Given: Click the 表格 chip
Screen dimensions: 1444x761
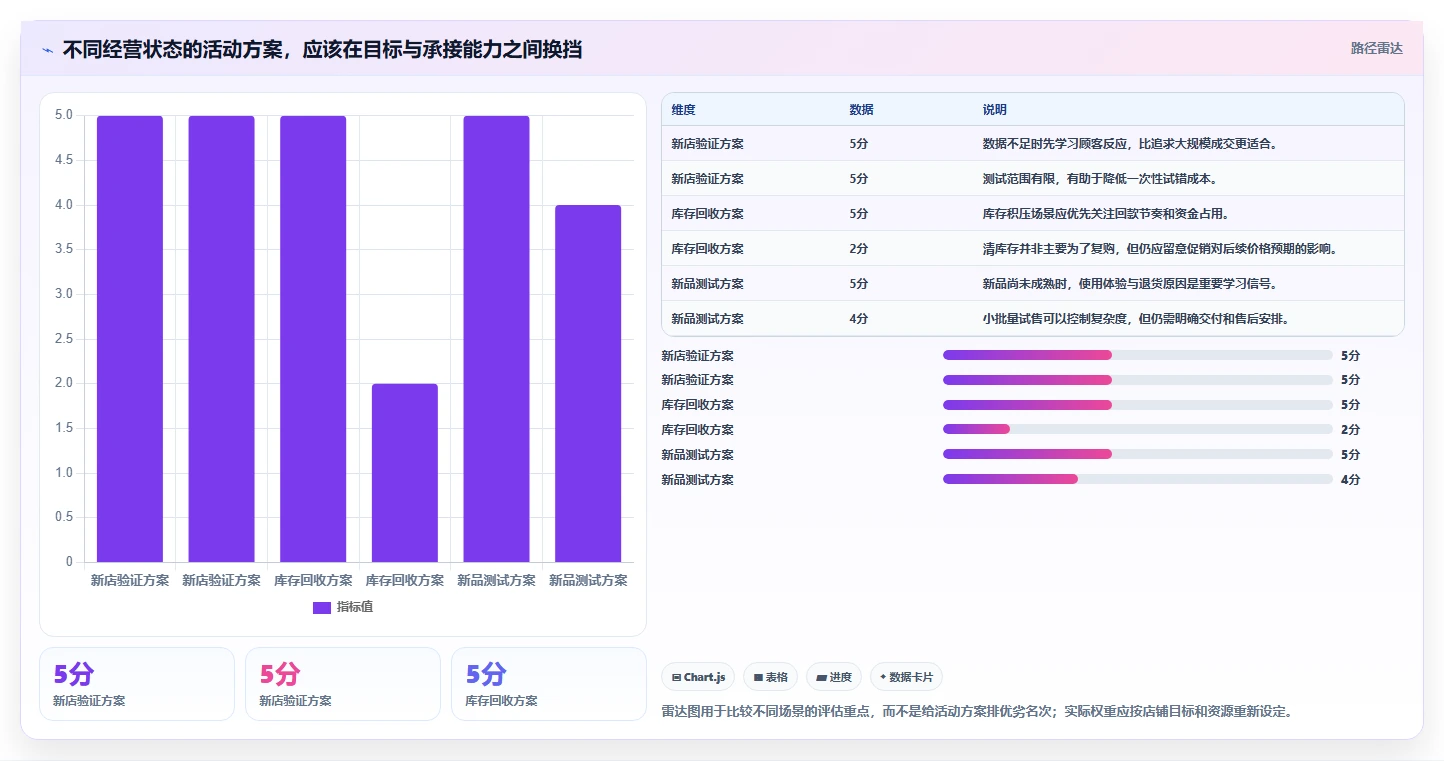Looking at the screenshot, I should coord(770,677).
